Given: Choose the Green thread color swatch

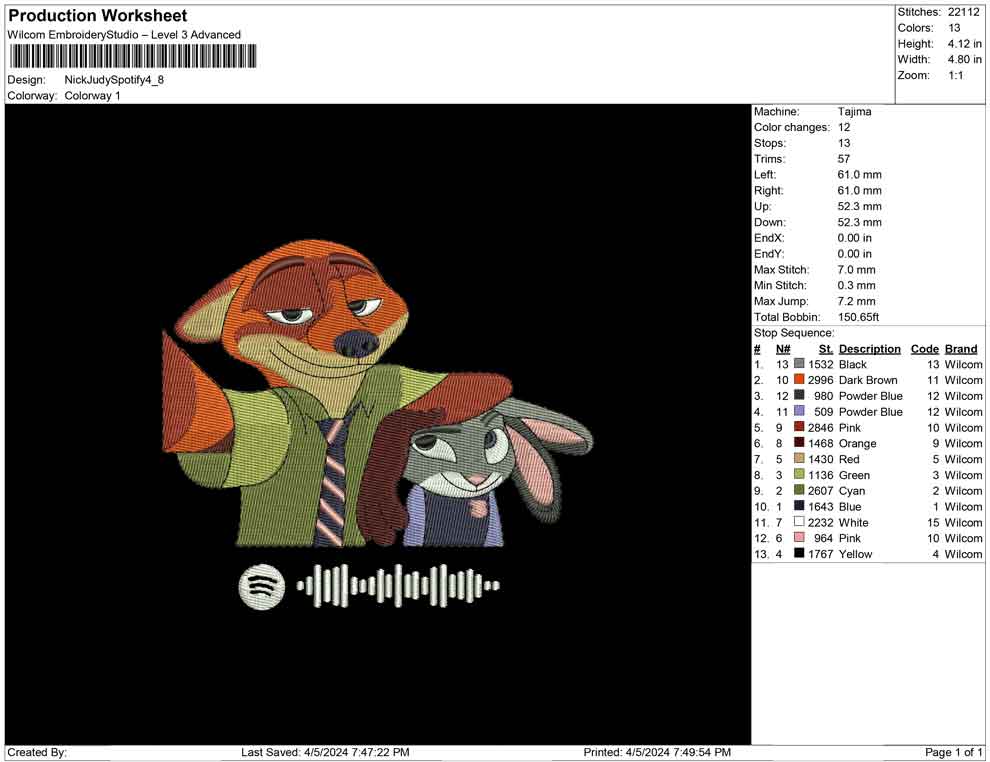Looking at the screenshot, I should (x=799, y=475).
